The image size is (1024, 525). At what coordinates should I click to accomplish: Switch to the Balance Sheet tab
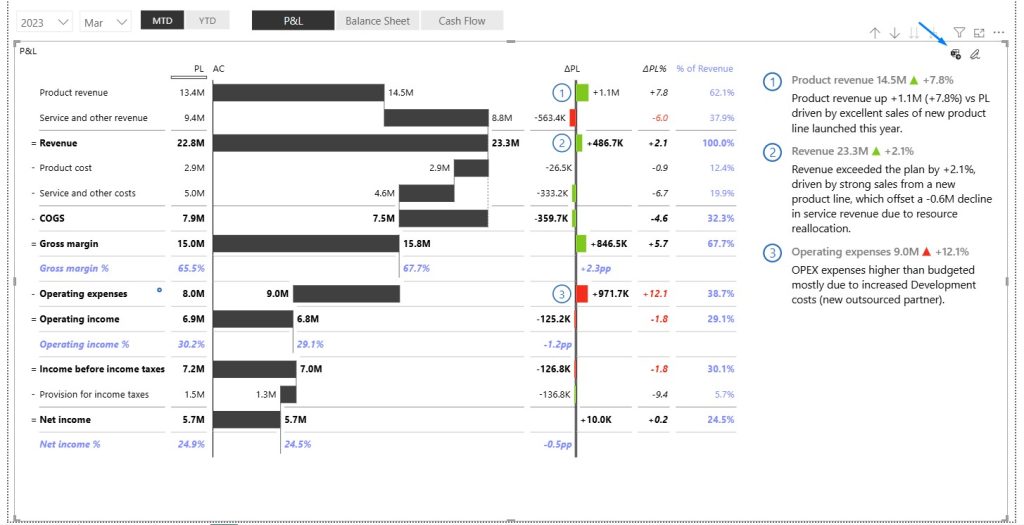point(377,21)
